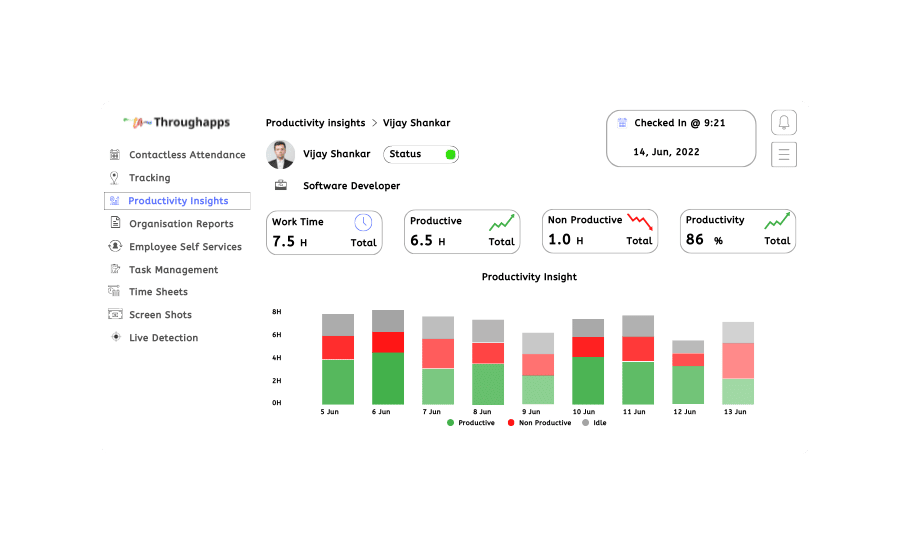Click the green trend arrow in Productivity card

777,221
